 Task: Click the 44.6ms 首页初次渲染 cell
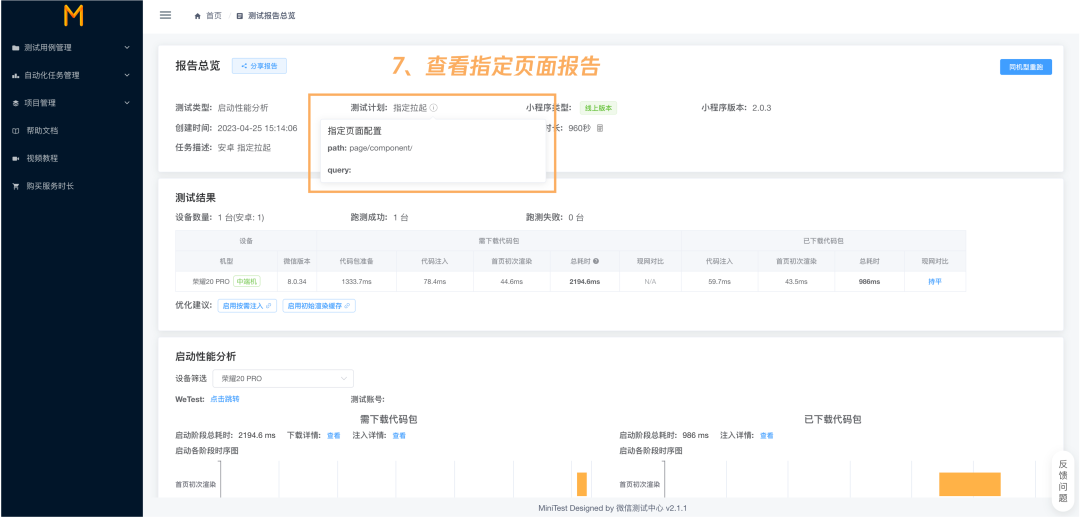tap(512, 282)
